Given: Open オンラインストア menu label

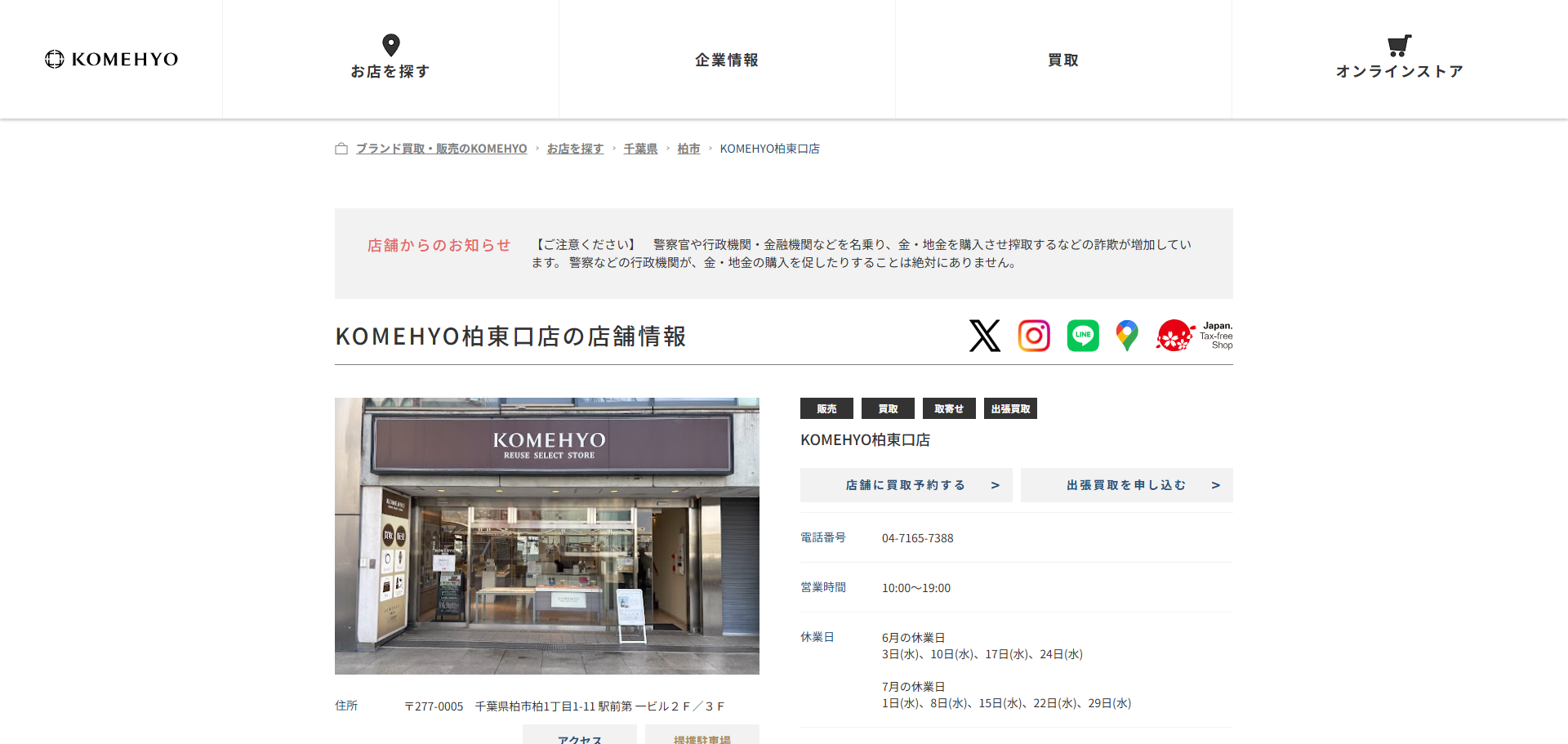Looking at the screenshot, I should [1400, 71].
